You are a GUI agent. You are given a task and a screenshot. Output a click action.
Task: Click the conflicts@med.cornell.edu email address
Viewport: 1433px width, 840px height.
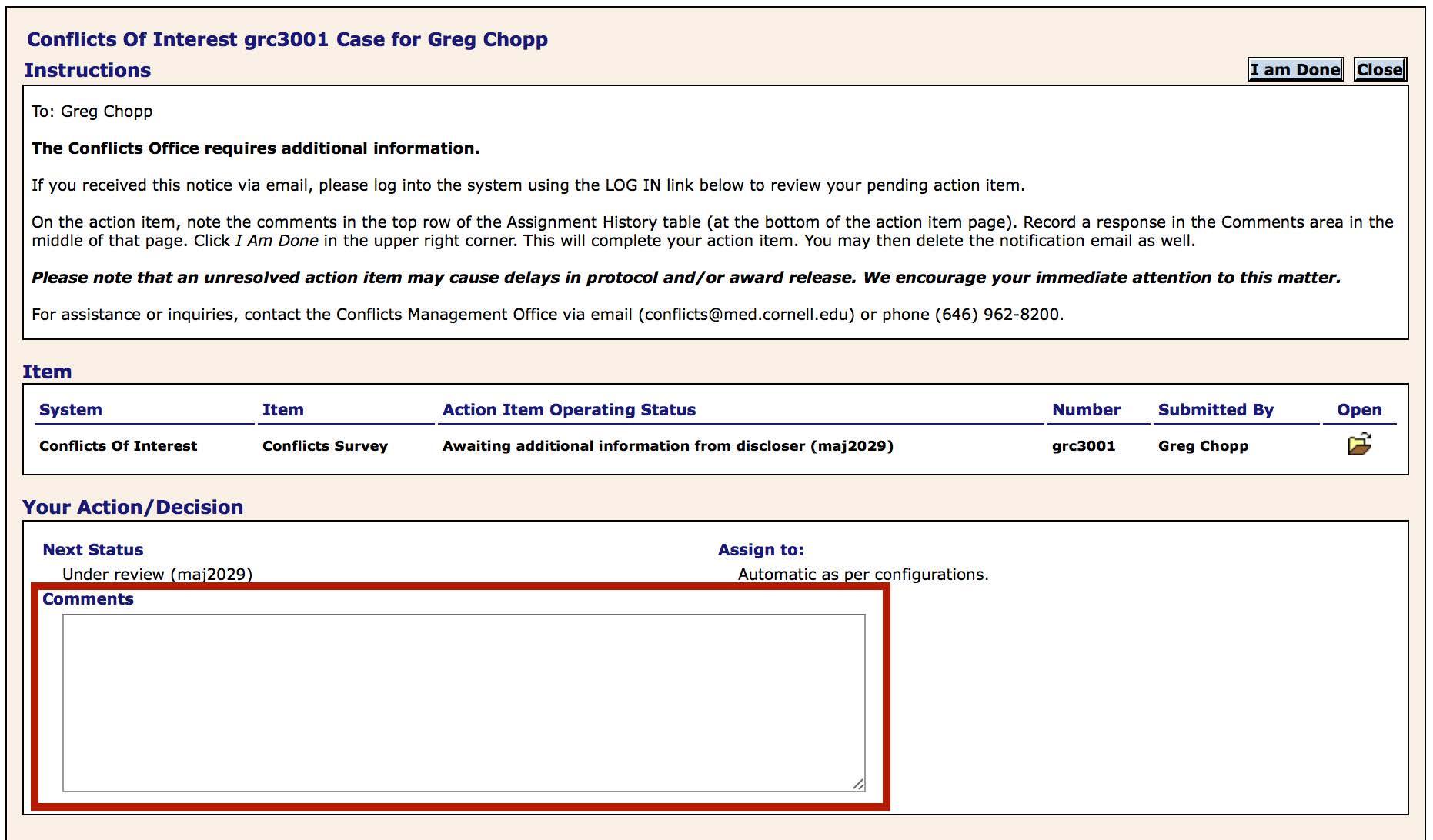coord(747,315)
